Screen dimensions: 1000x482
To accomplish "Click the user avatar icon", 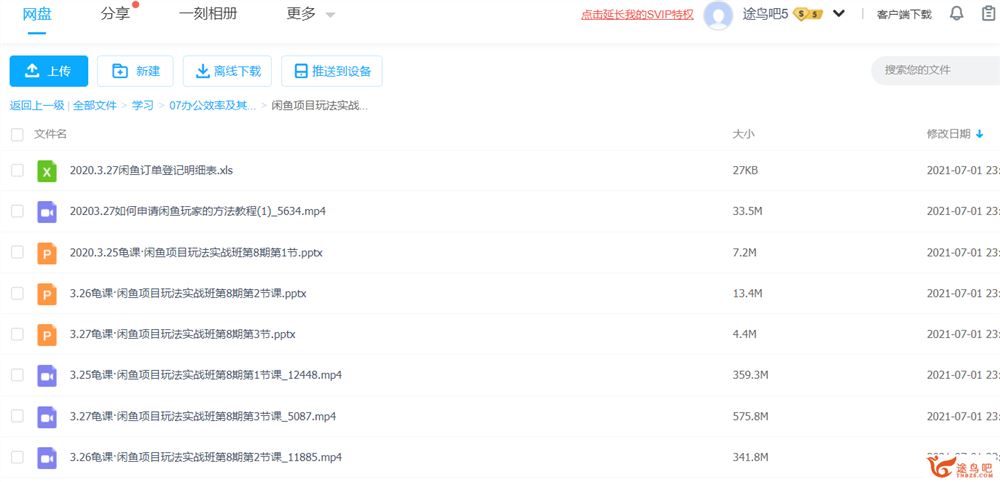I will click(718, 15).
